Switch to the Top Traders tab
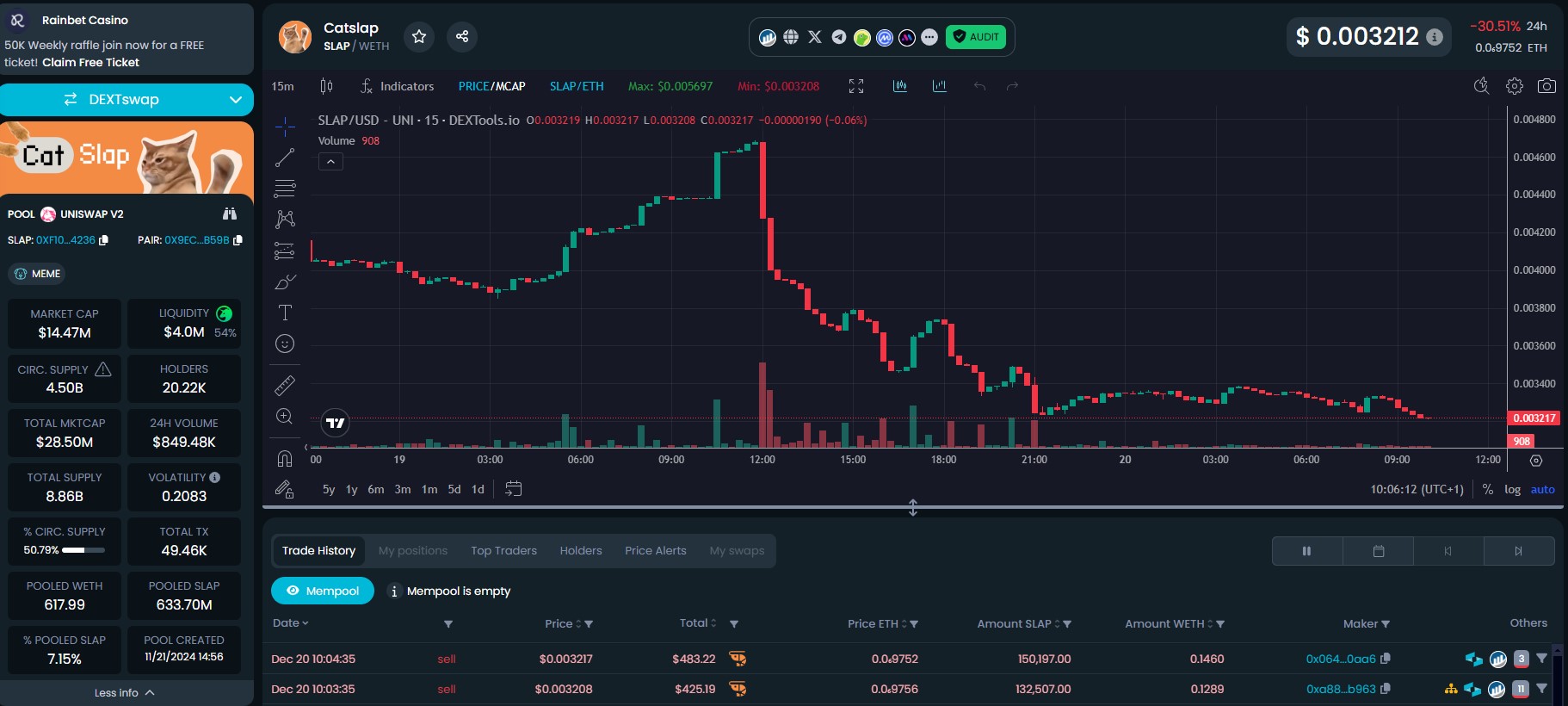 (x=503, y=551)
